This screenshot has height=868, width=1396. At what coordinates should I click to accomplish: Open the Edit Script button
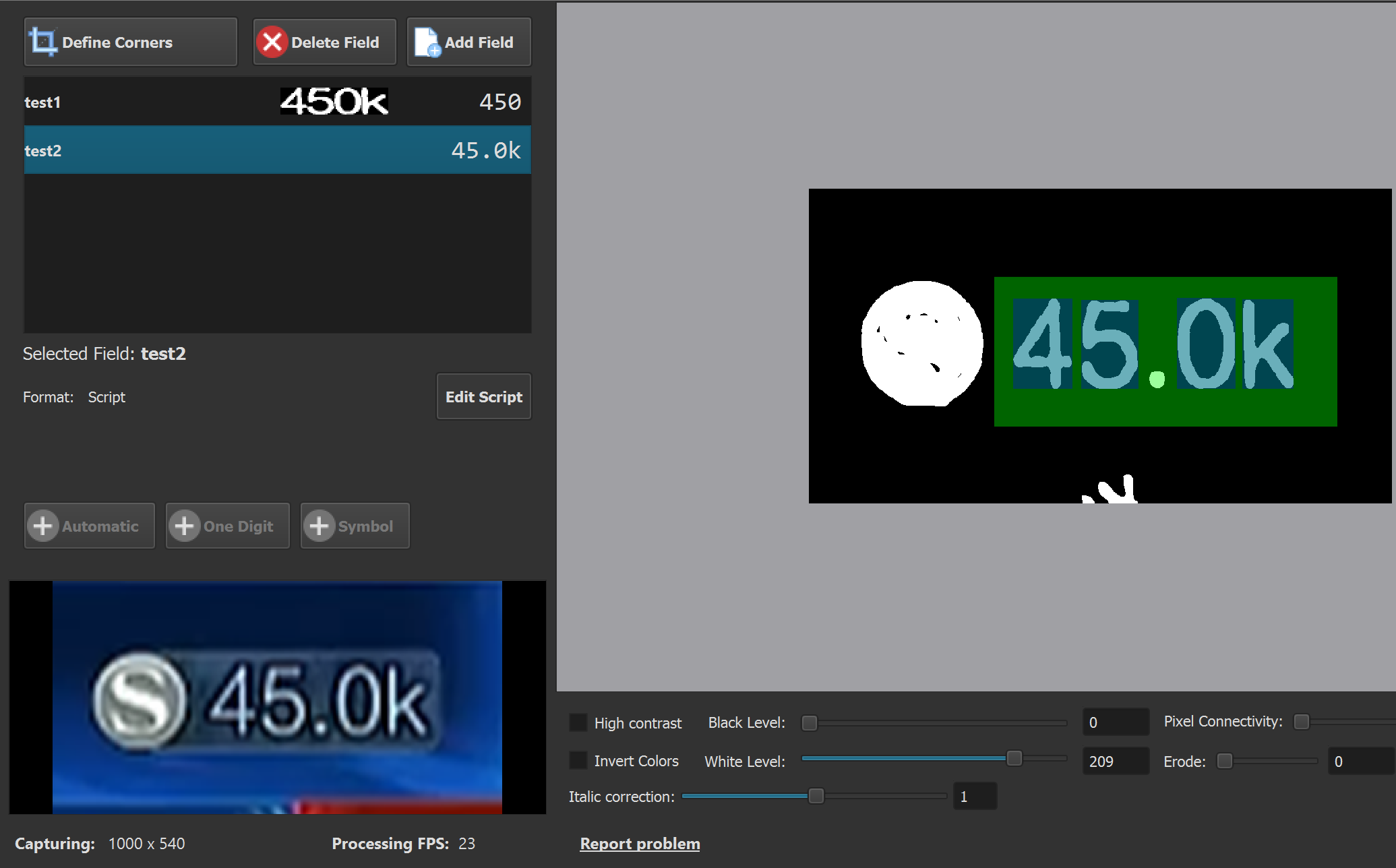tap(483, 397)
